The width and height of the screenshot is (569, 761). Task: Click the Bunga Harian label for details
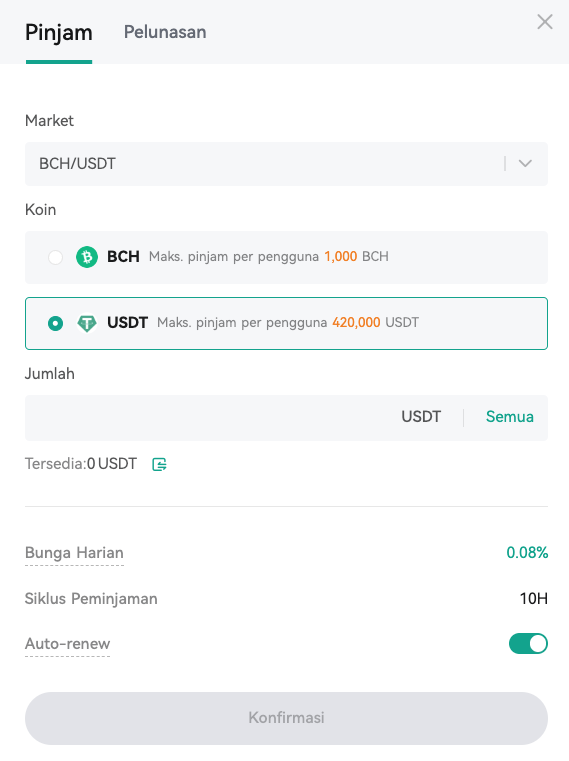74,553
